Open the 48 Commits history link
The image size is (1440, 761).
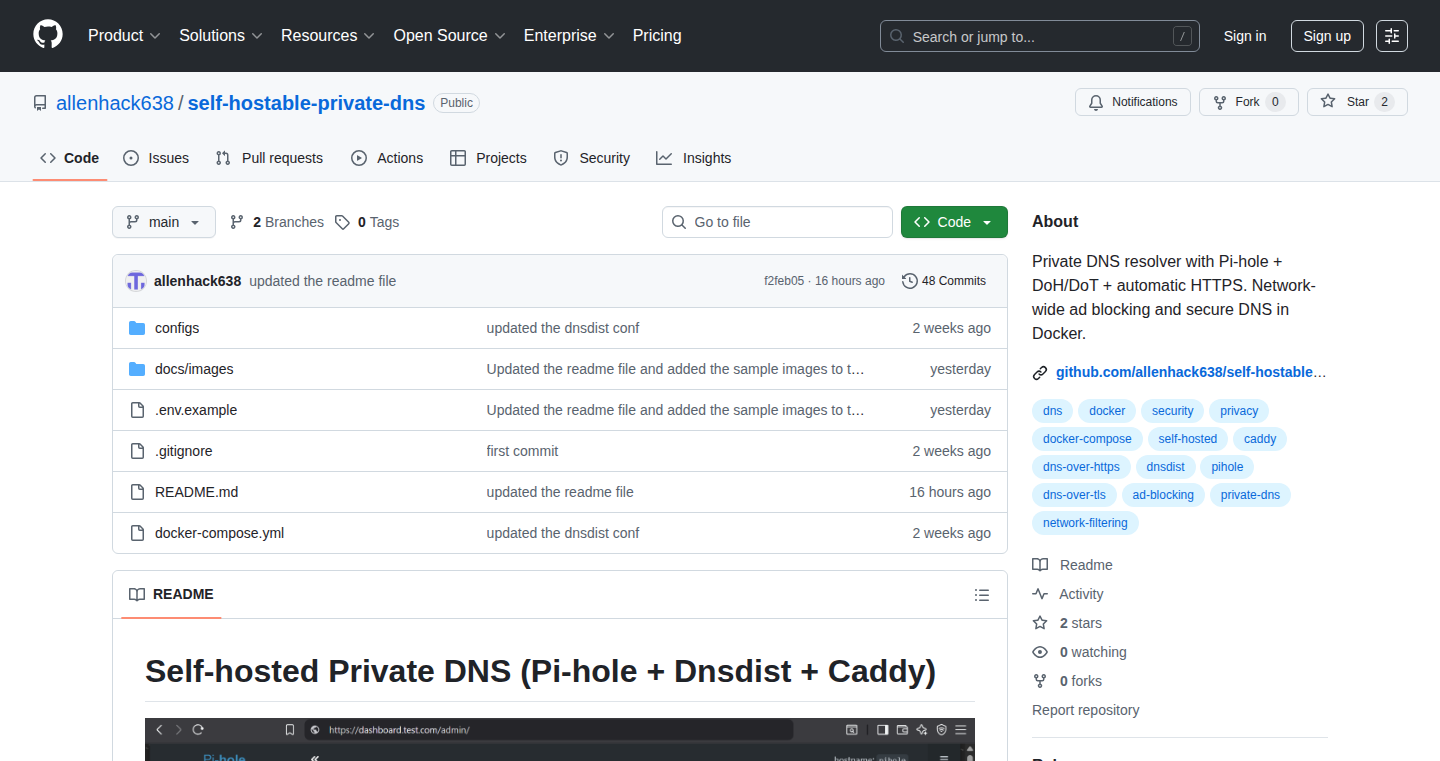click(x=944, y=281)
